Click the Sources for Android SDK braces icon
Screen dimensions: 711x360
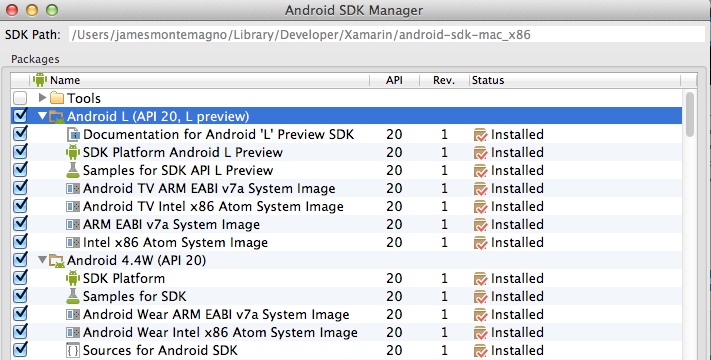tap(73, 350)
